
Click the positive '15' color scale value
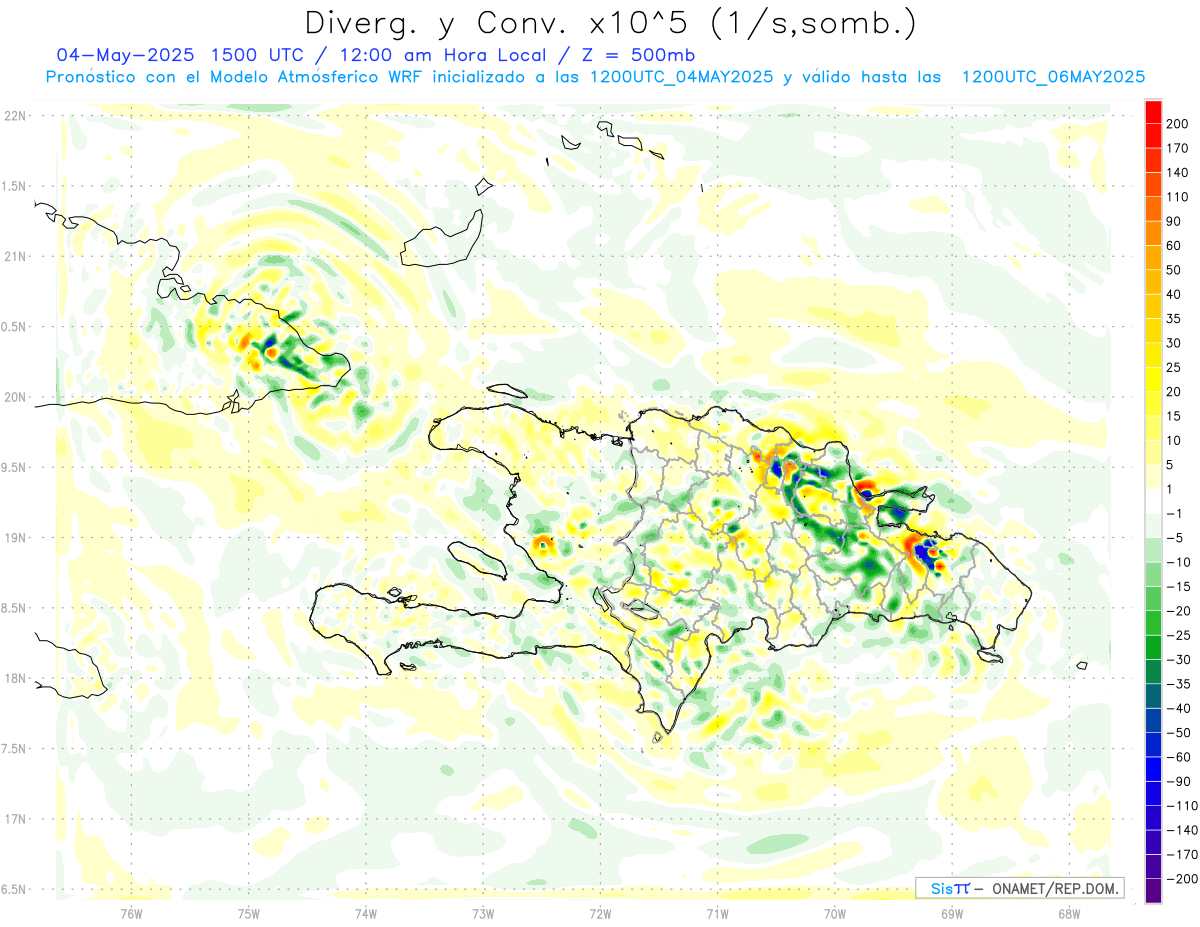click(1174, 416)
